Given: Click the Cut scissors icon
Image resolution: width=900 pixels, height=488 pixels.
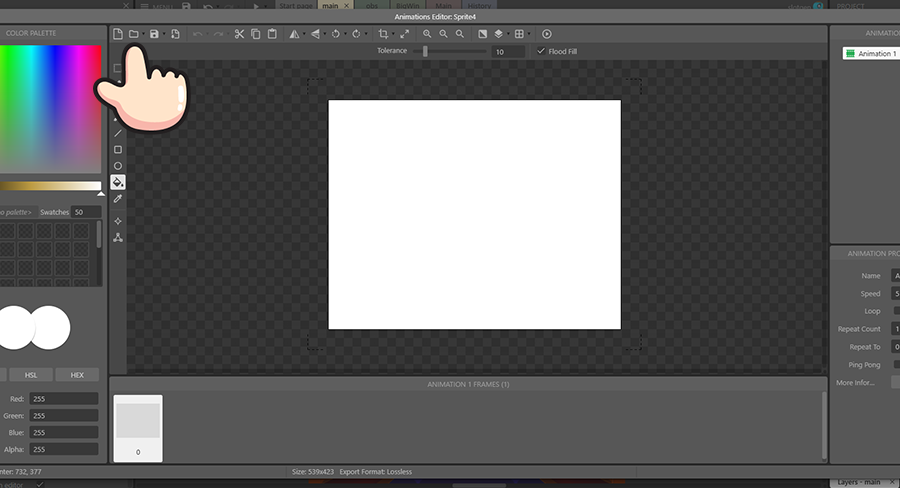Looking at the screenshot, I should click(x=239, y=34).
